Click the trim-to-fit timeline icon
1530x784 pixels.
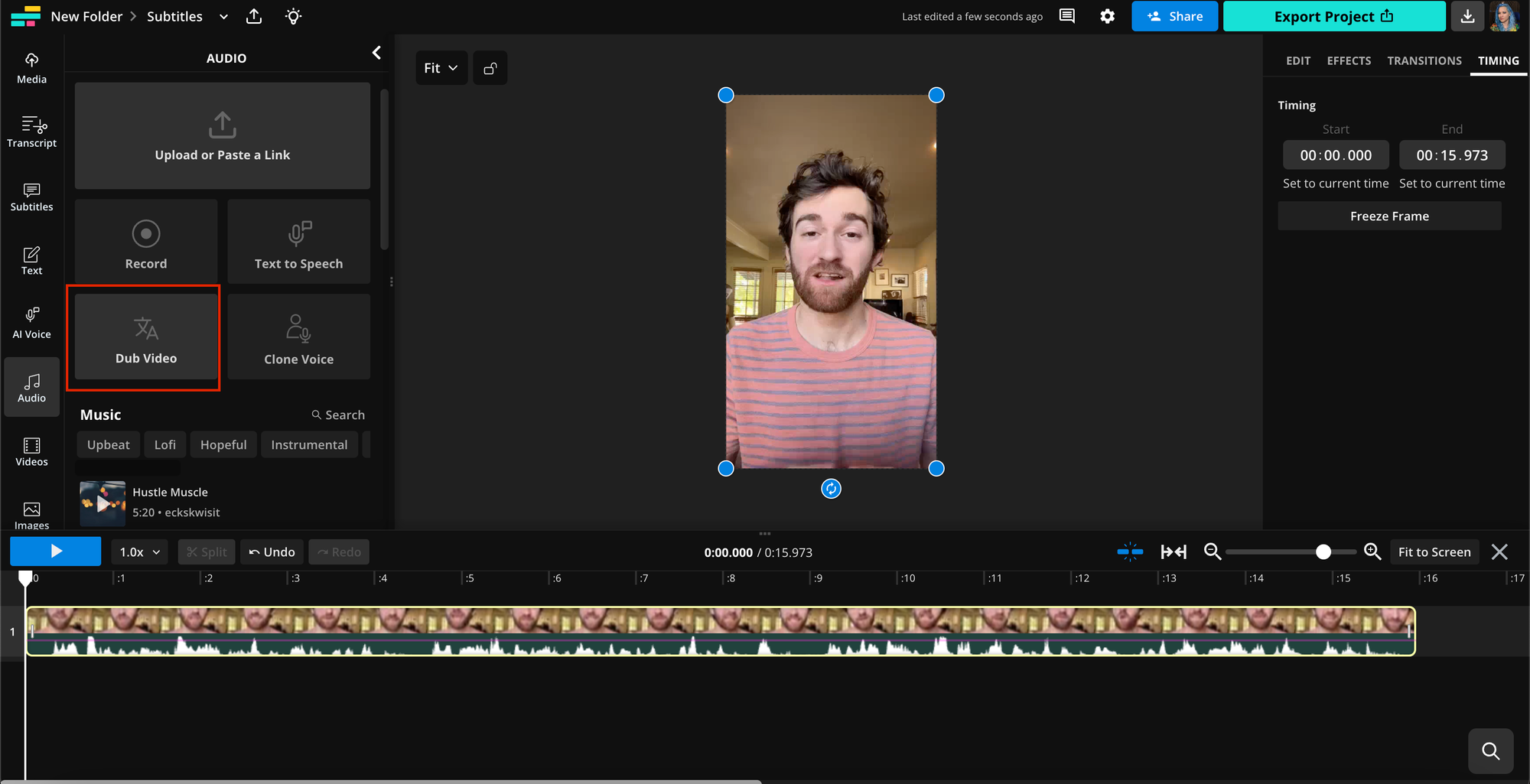click(x=1174, y=551)
